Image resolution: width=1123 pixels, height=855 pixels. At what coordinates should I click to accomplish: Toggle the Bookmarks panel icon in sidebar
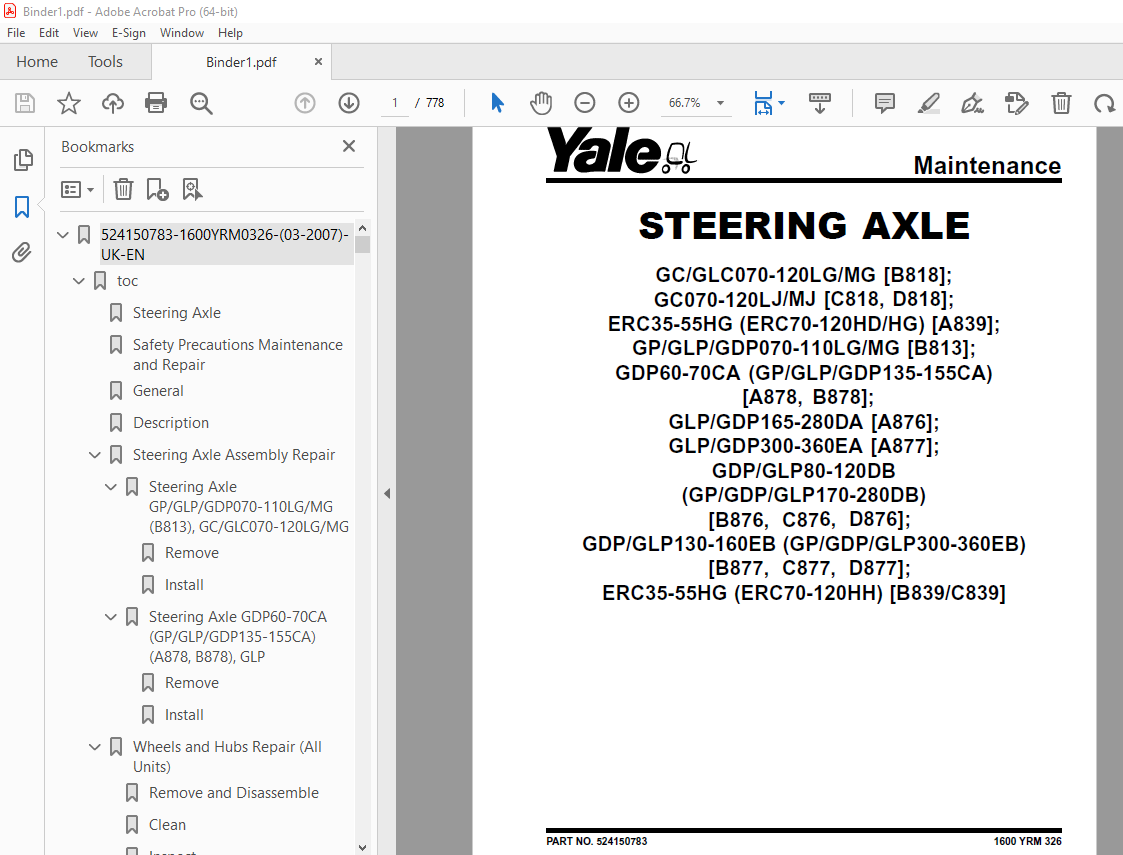click(x=22, y=207)
